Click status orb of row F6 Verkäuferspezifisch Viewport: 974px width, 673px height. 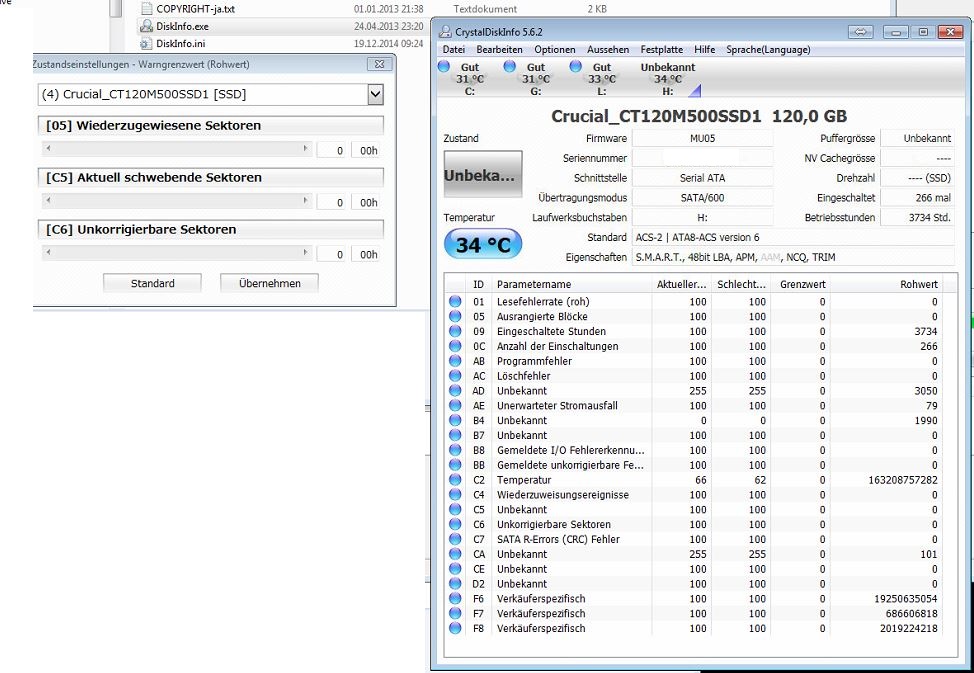[455, 598]
